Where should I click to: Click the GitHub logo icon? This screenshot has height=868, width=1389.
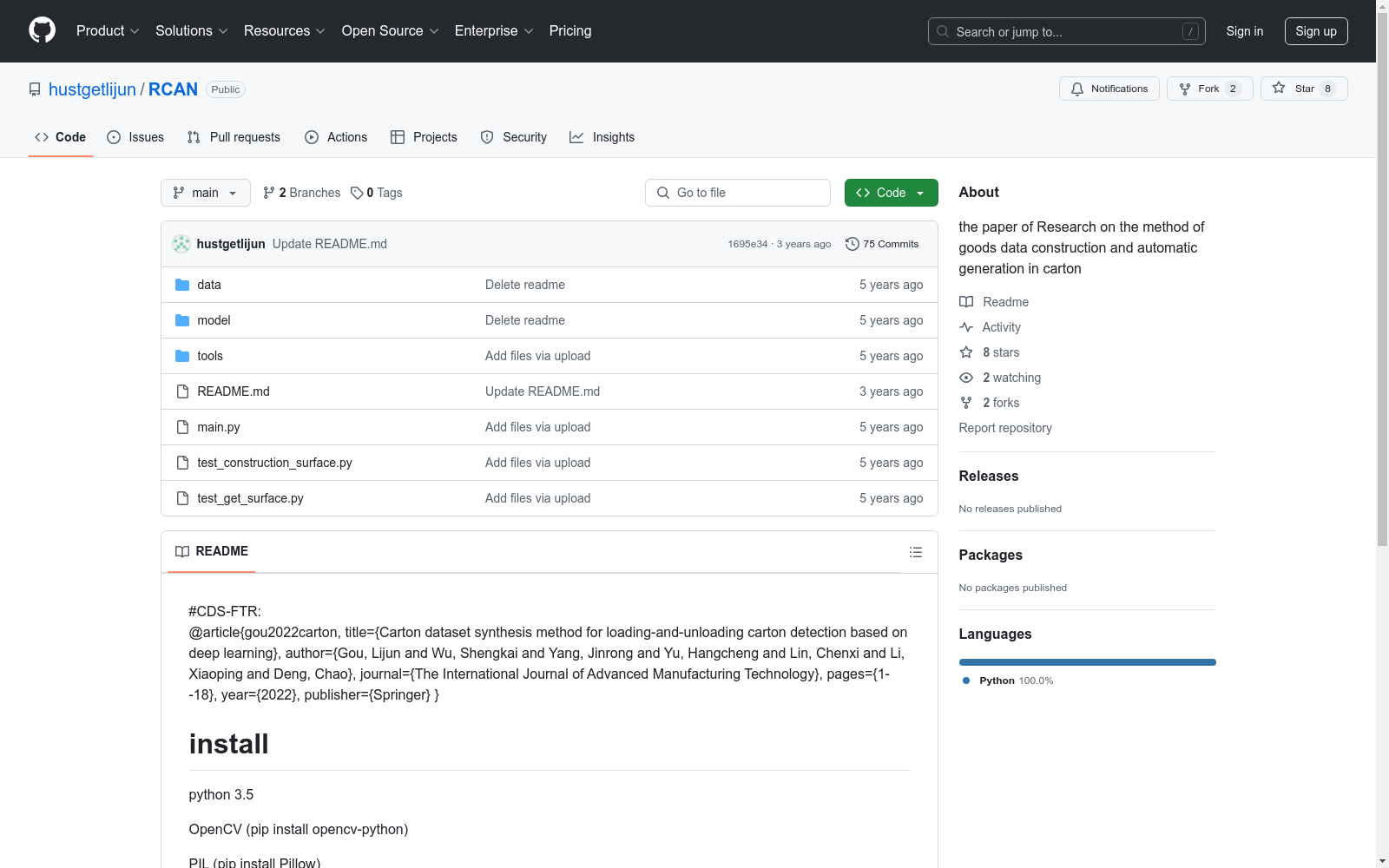click(x=42, y=30)
